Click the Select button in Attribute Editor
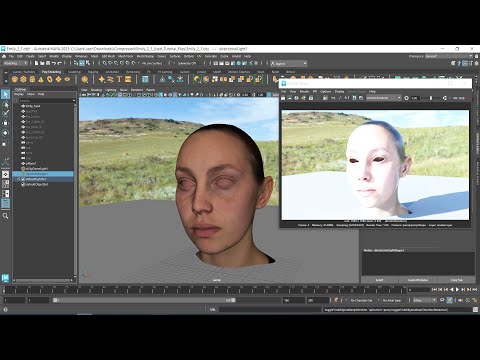This screenshot has height=360, width=480. (x=380, y=280)
